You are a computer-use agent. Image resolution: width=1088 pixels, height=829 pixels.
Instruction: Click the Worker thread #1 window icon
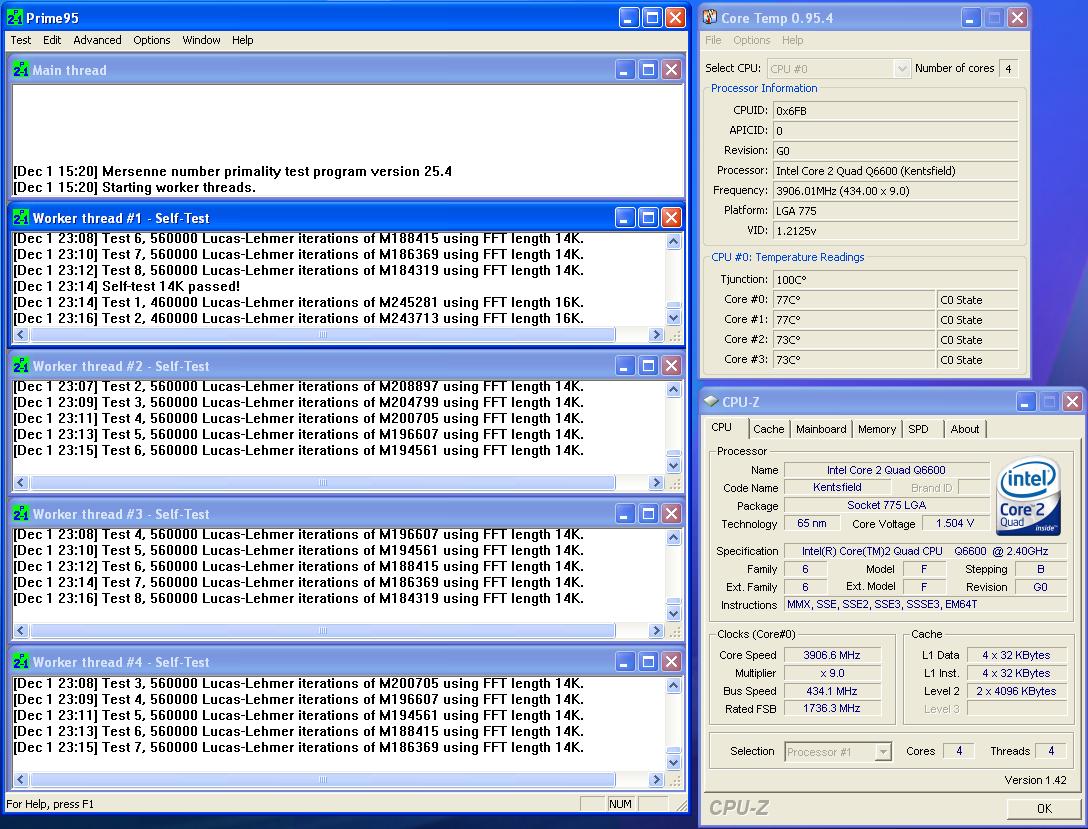(x=21, y=218)
